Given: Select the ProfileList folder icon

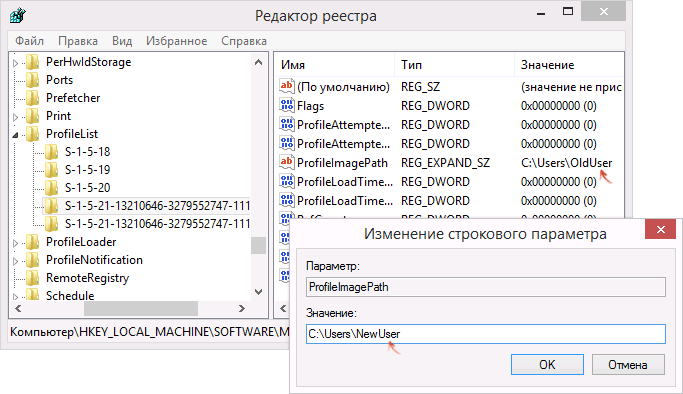Looking at the screenshot, I should pyautogui.click(x=33, y=134).
